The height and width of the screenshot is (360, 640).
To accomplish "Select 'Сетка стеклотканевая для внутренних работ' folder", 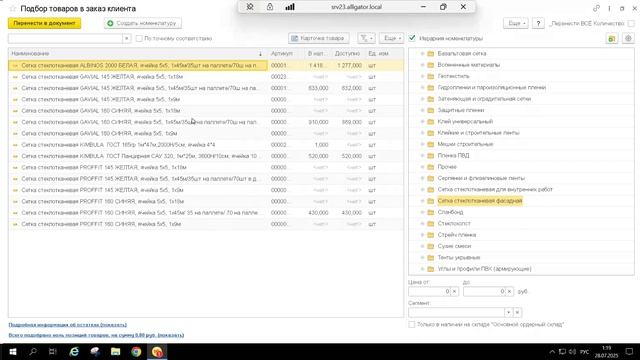I will (x=495, y=189).
